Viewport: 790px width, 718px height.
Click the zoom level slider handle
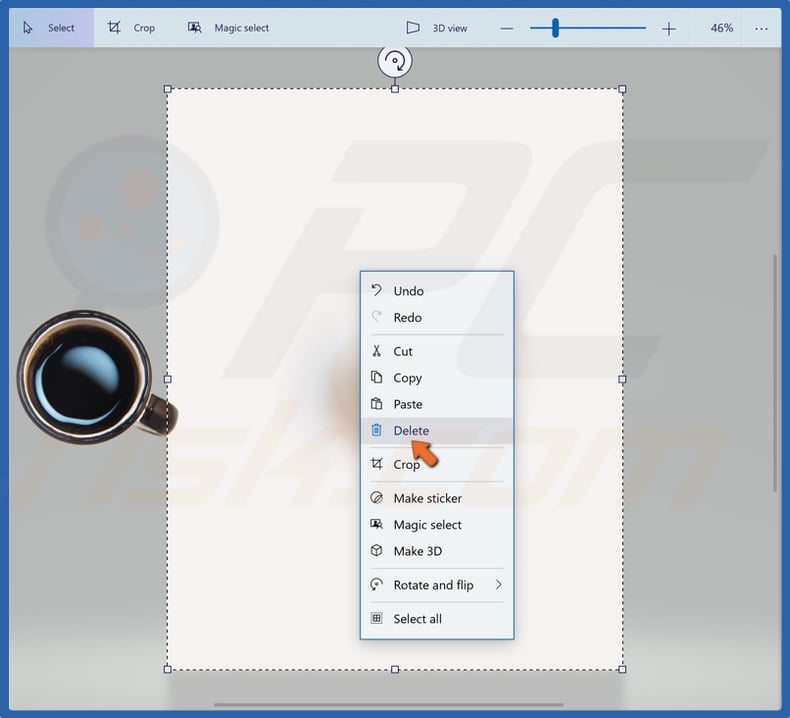point(555,28)
